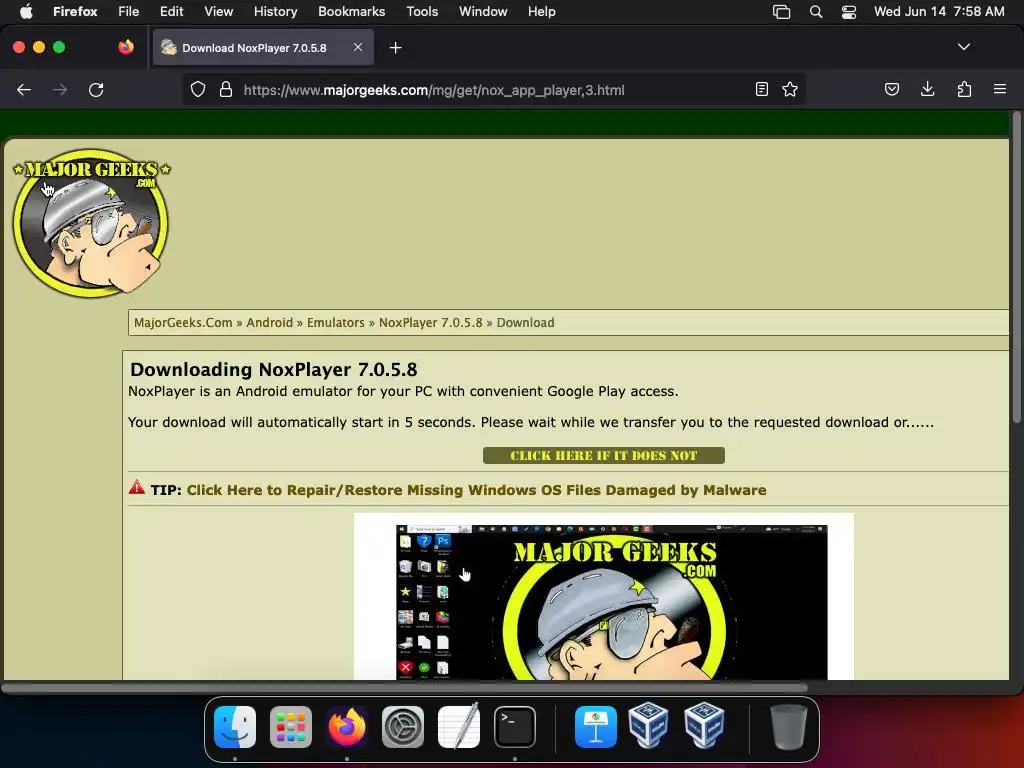1024x768 pixels.
Task: Open the File menu
Action: coord(128,12)
